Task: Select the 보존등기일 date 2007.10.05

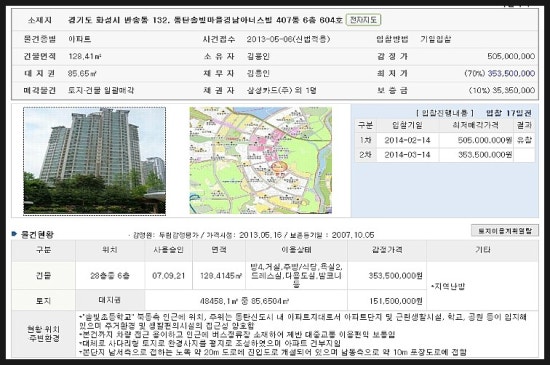Action: (x=353, y=235)
